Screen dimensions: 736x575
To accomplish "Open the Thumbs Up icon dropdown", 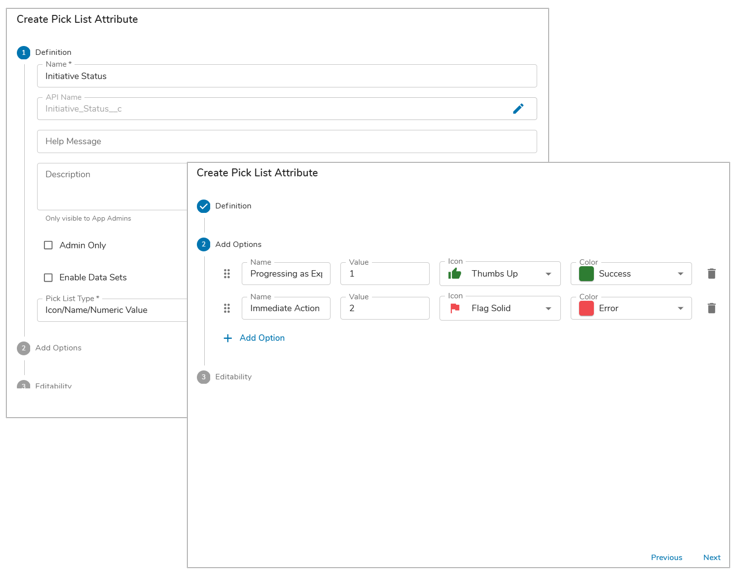I will click(548, 274).
